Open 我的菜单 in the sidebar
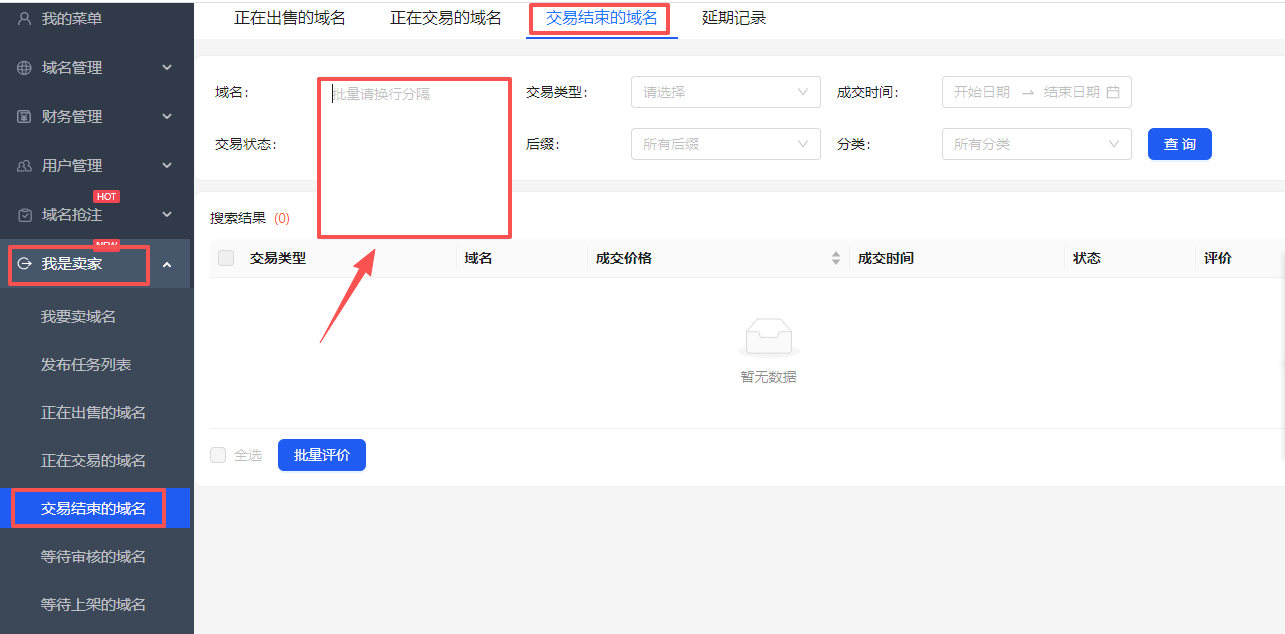 click(x=72, y=18)
